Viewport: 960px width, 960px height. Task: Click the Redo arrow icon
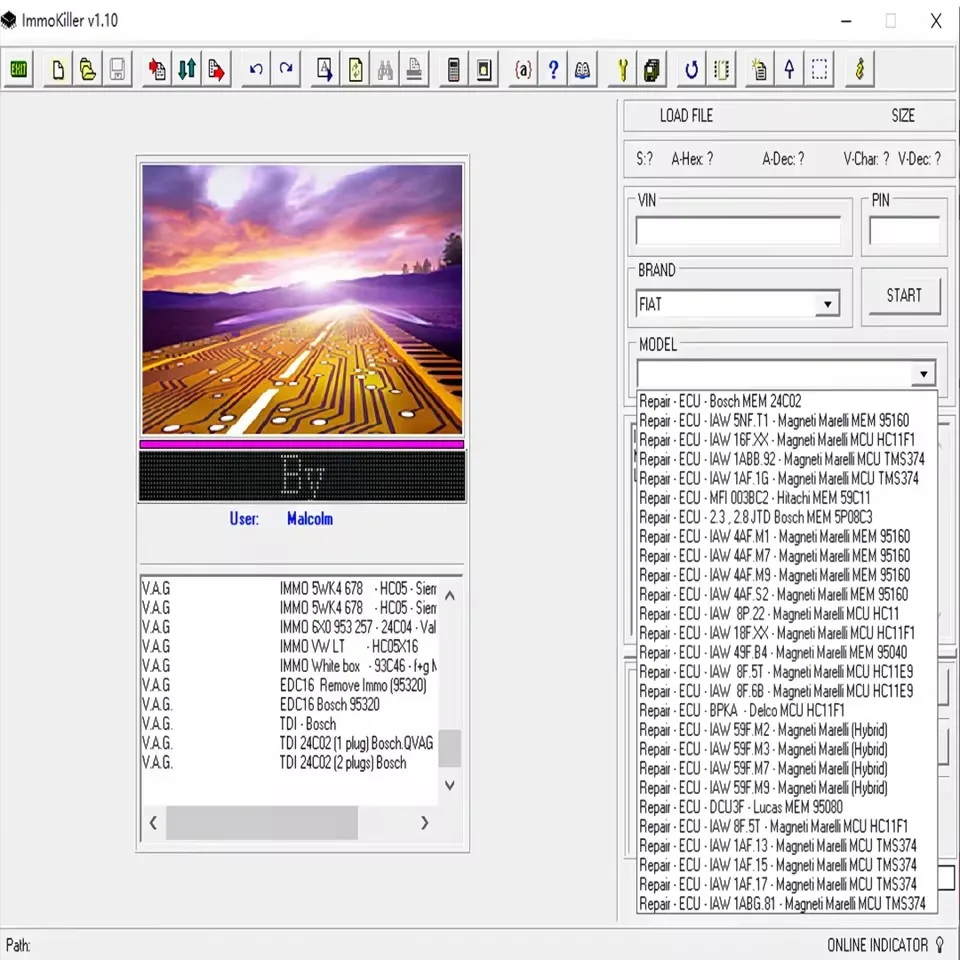point(286,69)
